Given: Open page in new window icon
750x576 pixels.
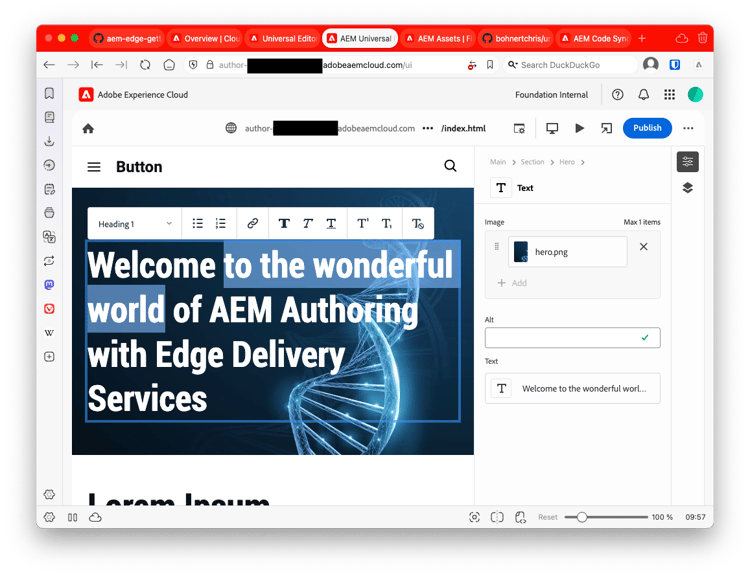Looking at the screenshot, I should [607, 128].
